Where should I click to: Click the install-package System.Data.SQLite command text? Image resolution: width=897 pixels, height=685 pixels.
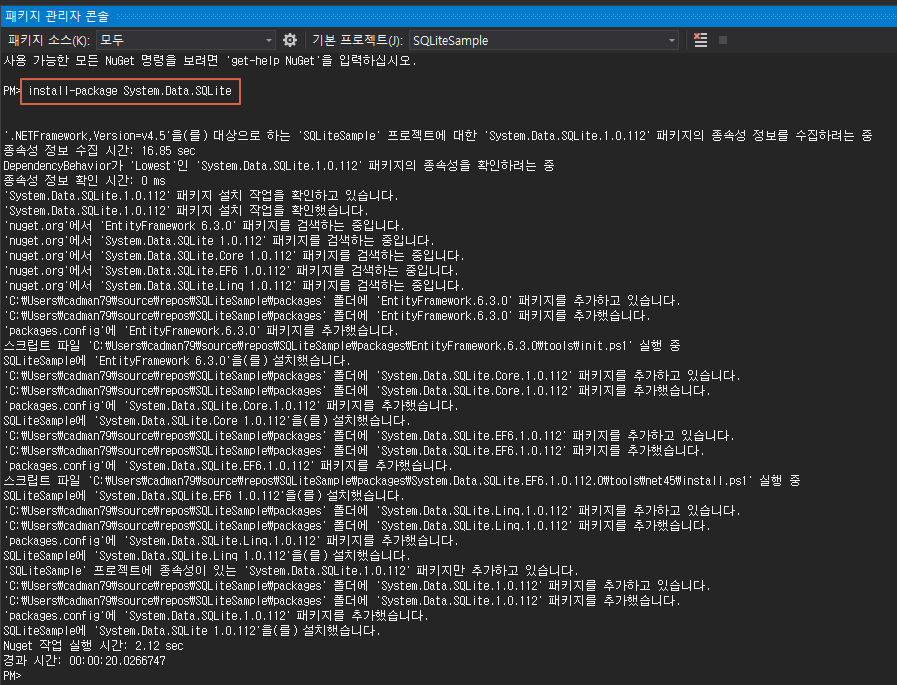coord(130,91)
